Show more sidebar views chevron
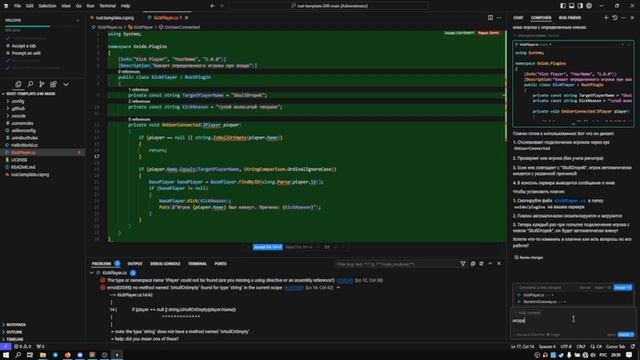The image size is (640, 360). (66, 84)
